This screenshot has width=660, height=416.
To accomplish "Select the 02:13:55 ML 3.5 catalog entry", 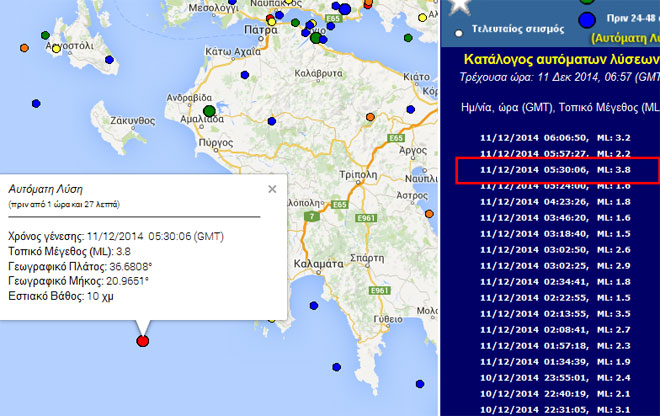I will click(557, 312).
